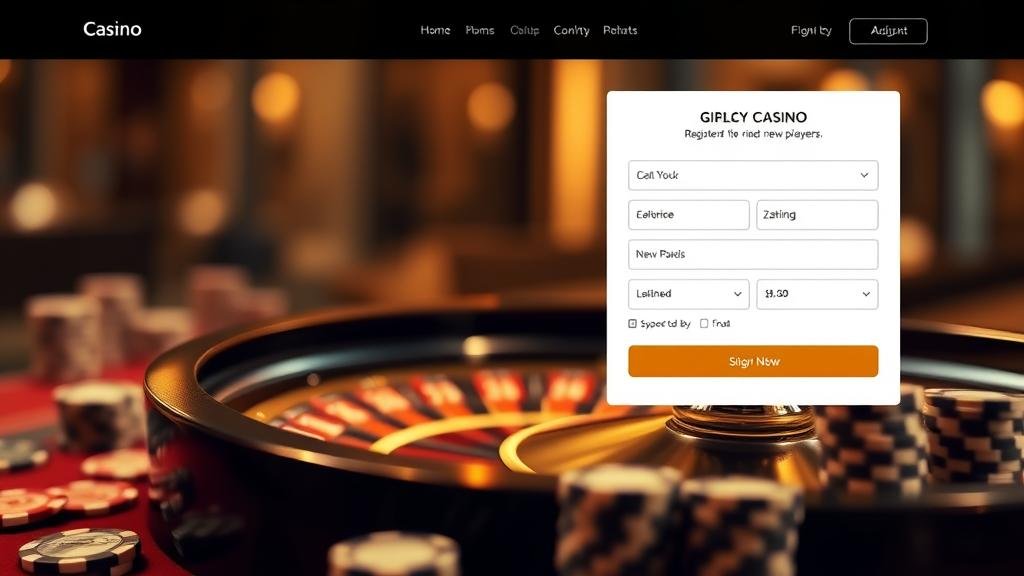The image size is (1024, 576).
Task: Click the Relats navigation link
Action: (620, 30)
